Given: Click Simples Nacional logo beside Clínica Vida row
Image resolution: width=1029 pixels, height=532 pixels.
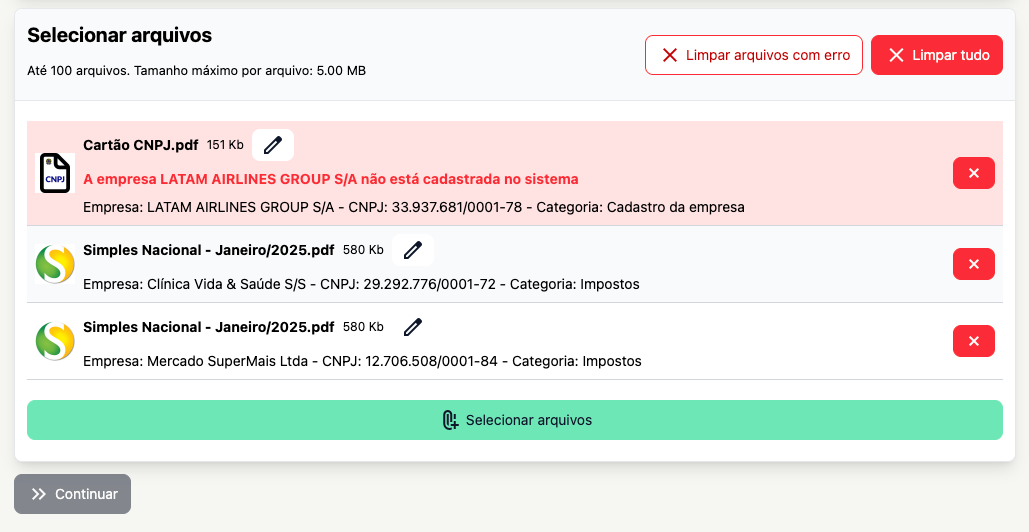Looking at the screenshot, I should click(55, 264).
